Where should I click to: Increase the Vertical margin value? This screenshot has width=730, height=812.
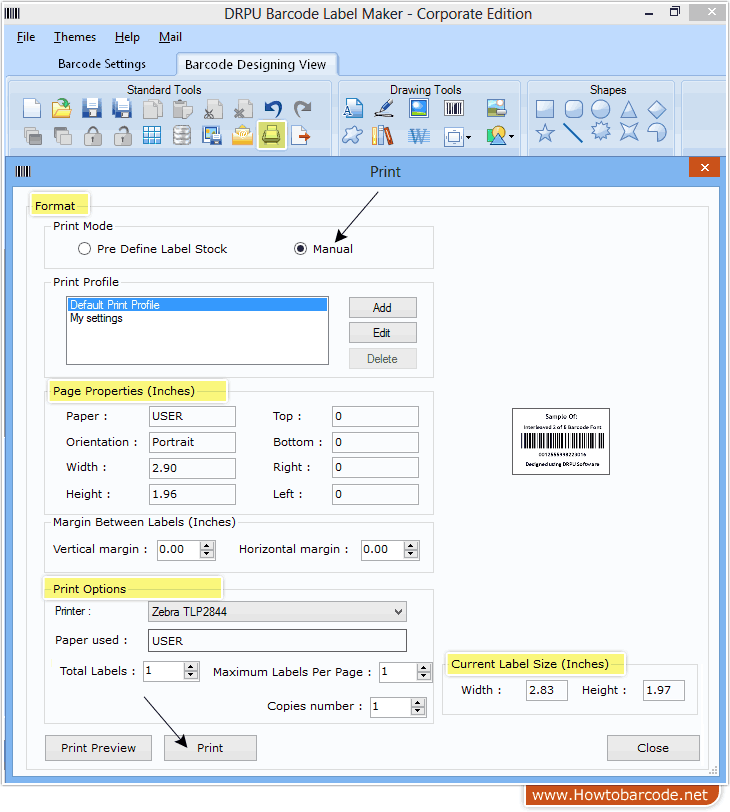pos(207,546)
